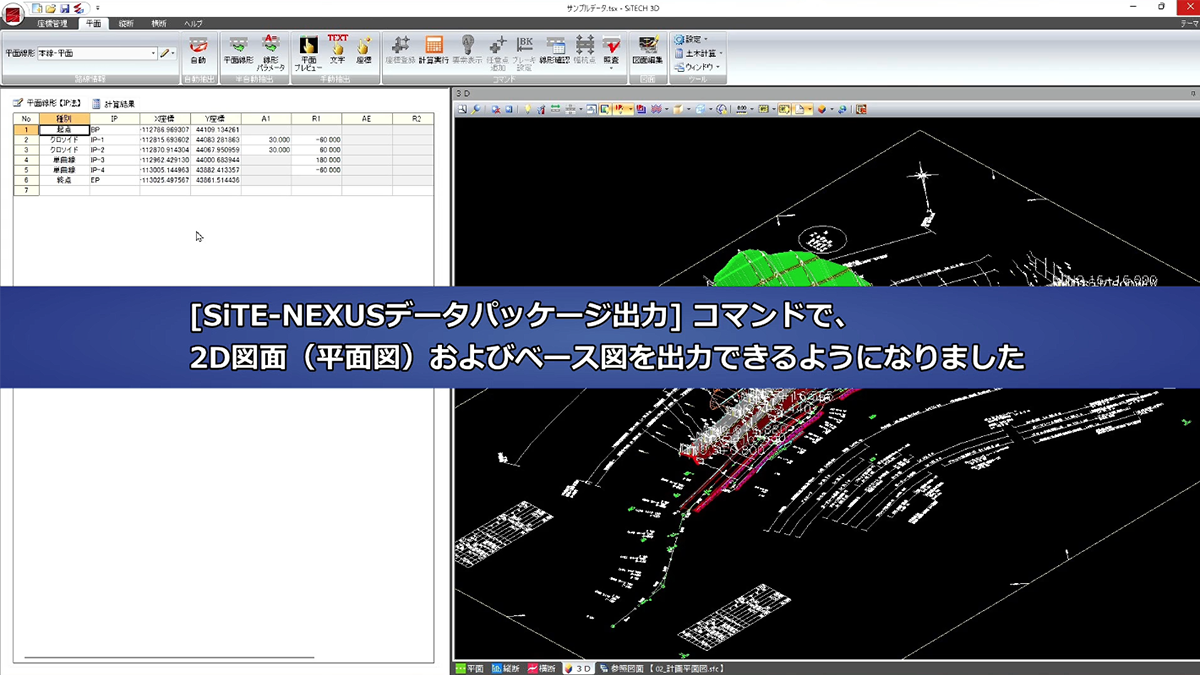Select the 座標 coordinate tool icon

point(362,48)
